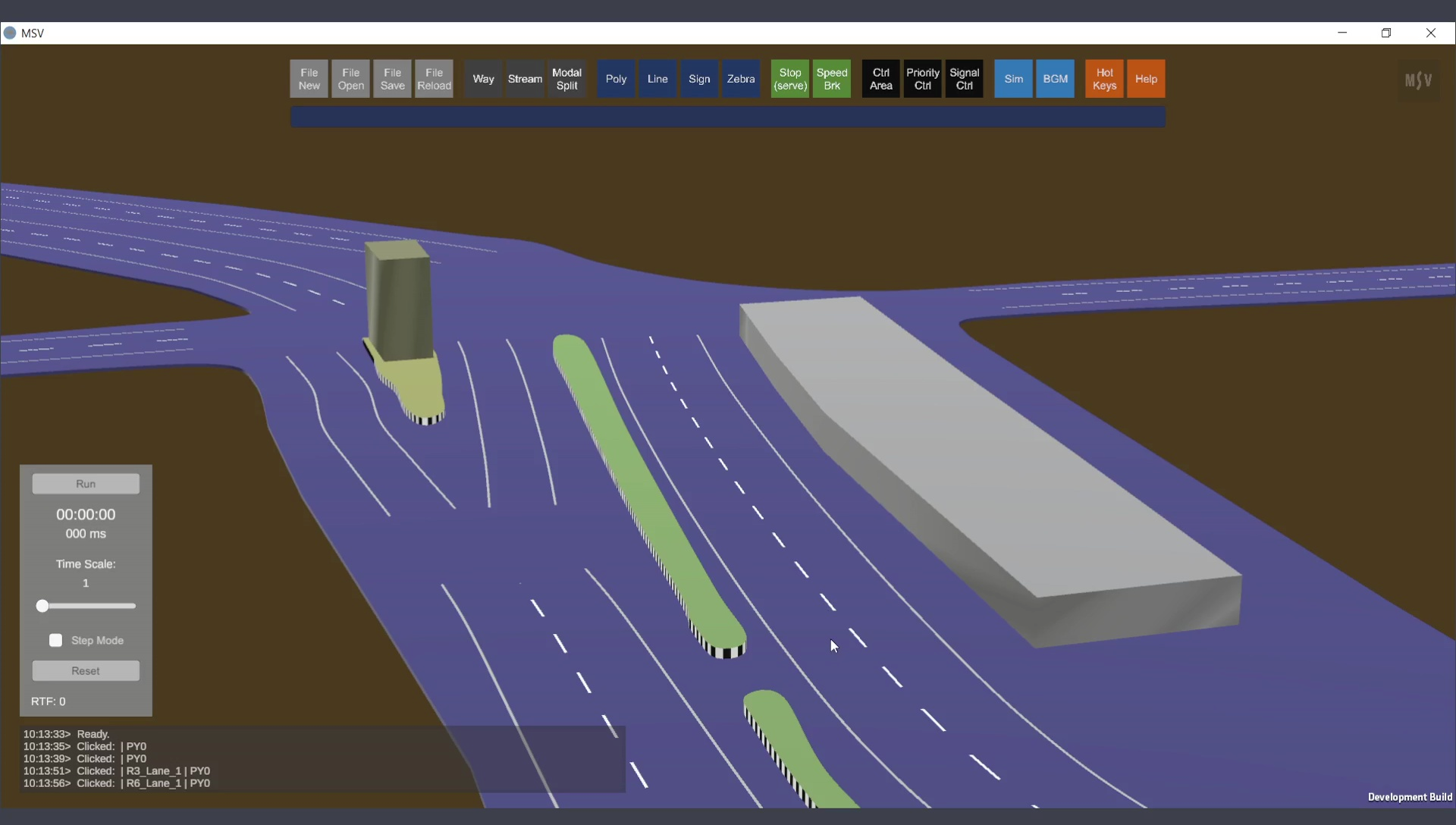This screenshot has width=1456, height=825.
Task: Choose the Stream tool
Action: [525, 79]
